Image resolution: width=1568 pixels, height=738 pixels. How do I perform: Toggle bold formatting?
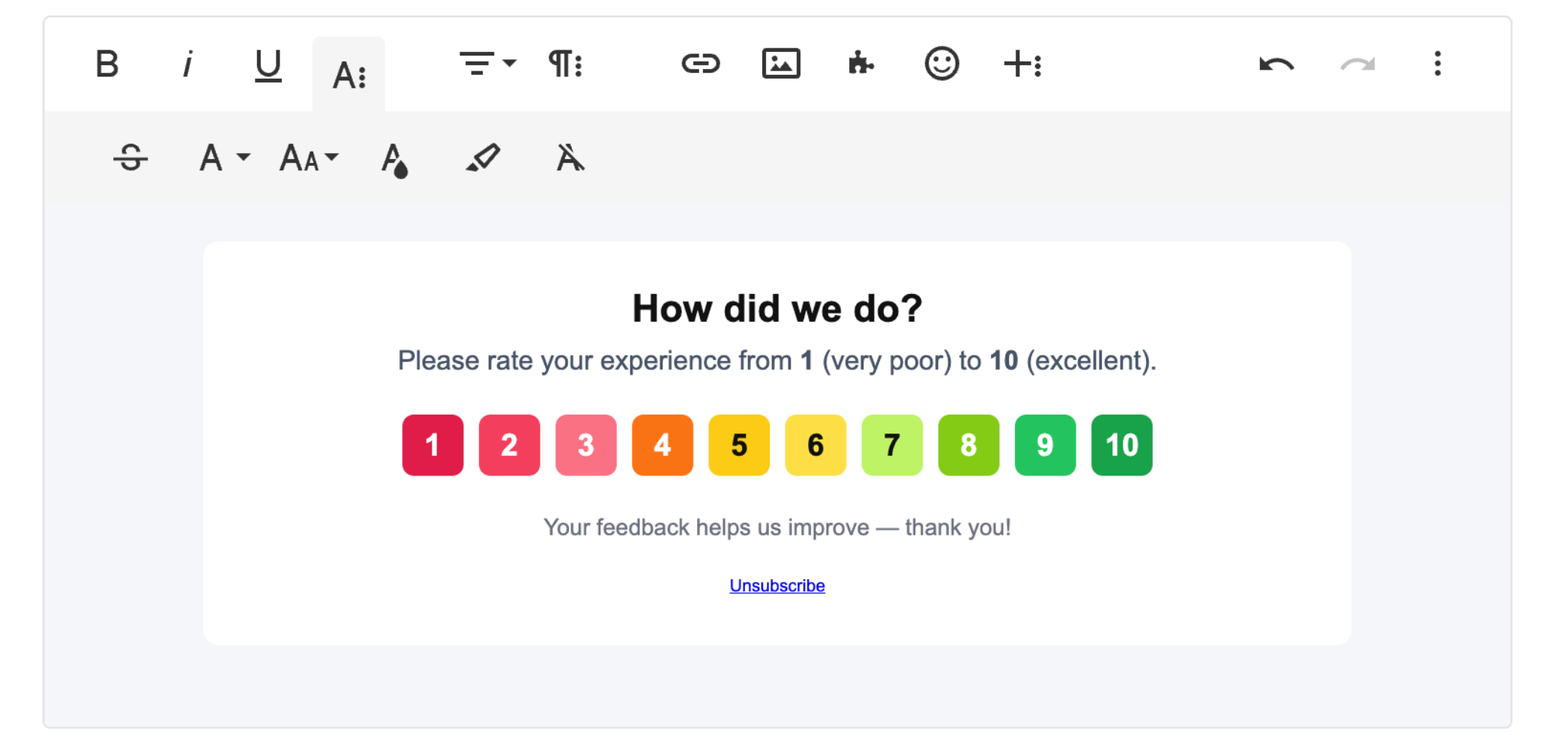[107, 64]
